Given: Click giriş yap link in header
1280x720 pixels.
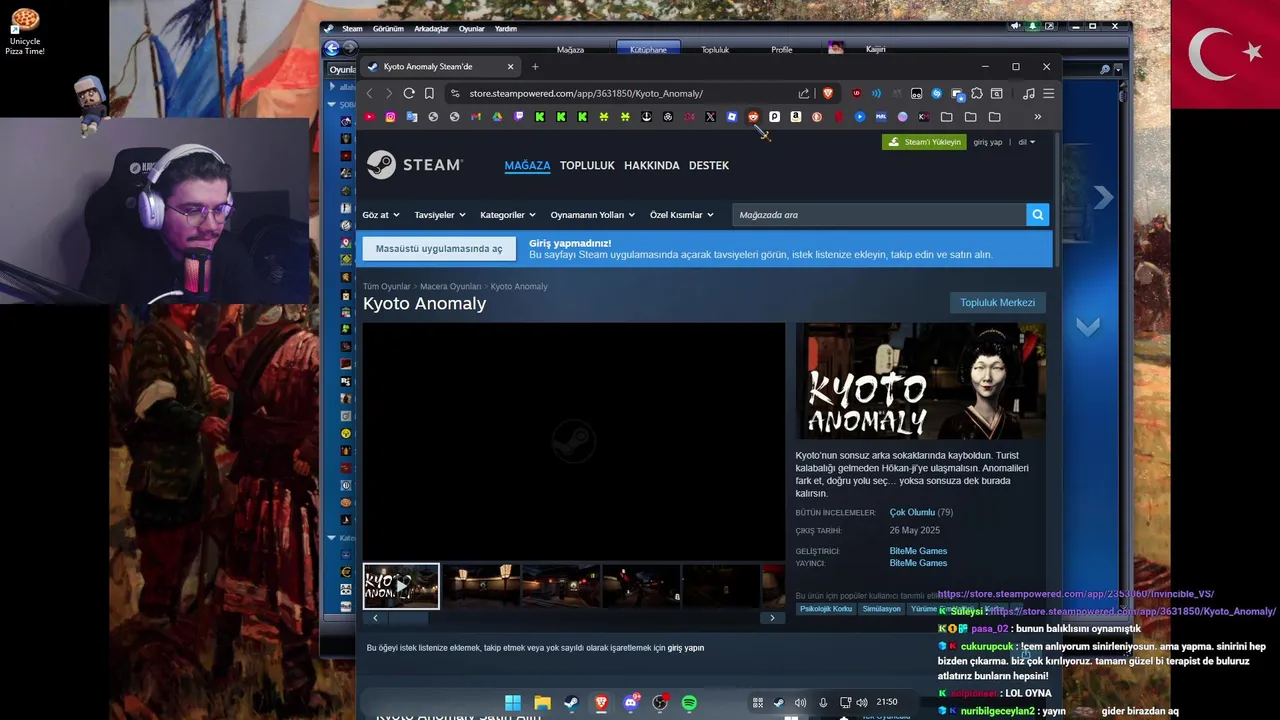Looking at the screenshot, I should point(988,142).
